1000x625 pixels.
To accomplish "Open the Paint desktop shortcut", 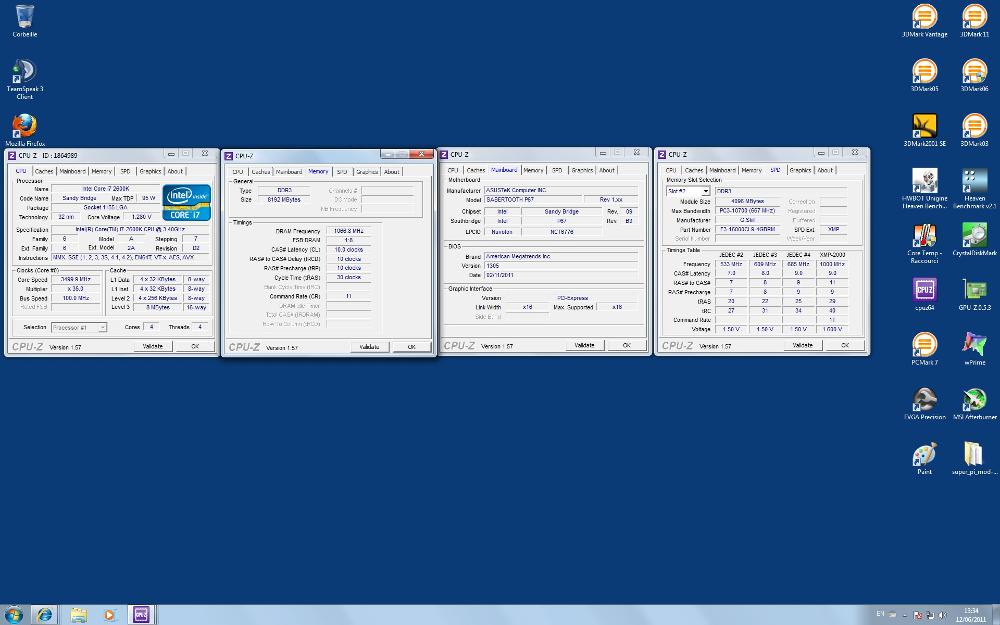I will click(924, 459).
